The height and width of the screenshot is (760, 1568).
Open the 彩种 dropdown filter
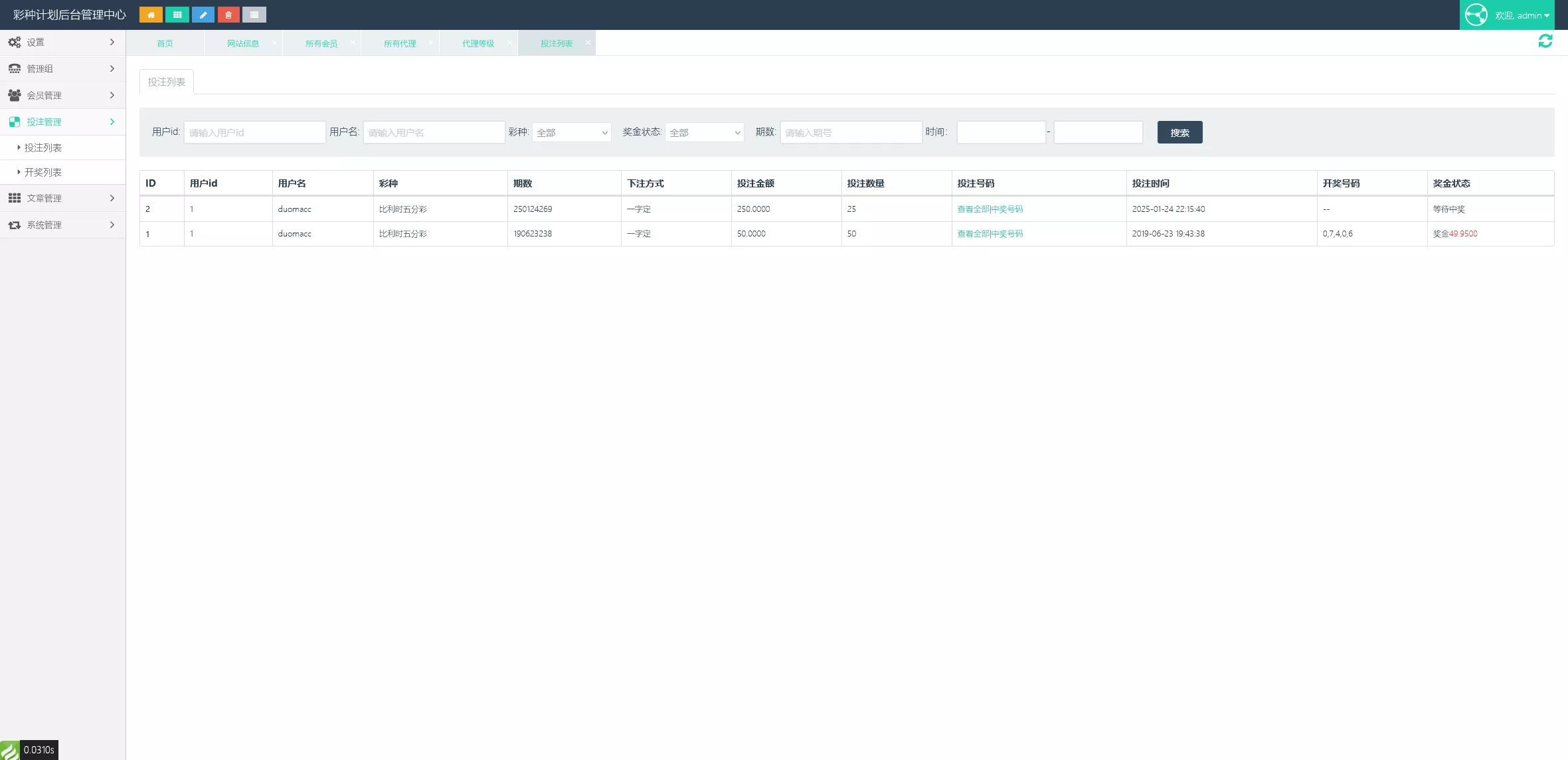pos(571,132)
